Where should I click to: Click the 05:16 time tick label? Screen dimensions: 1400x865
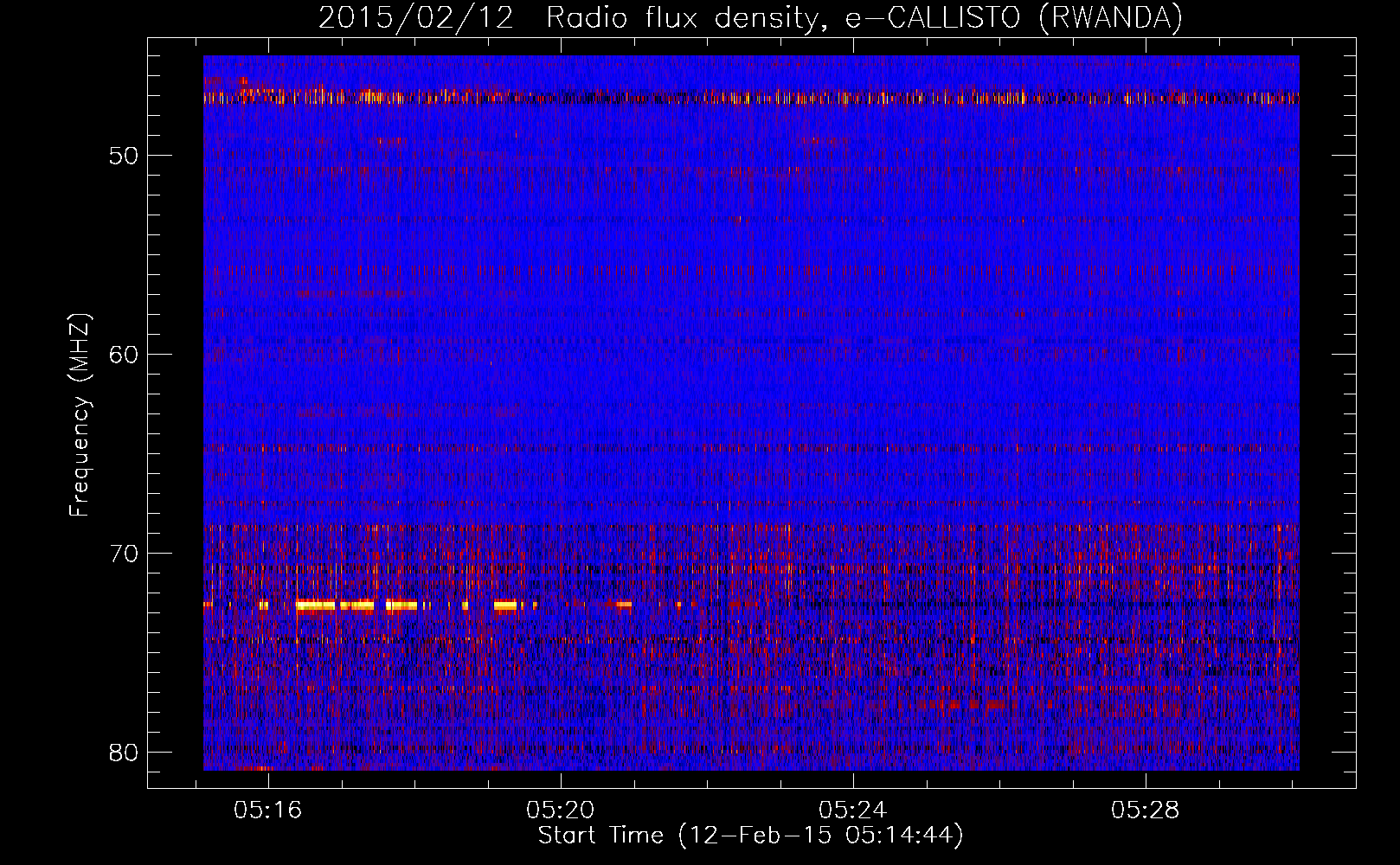(x=267, y=811)
